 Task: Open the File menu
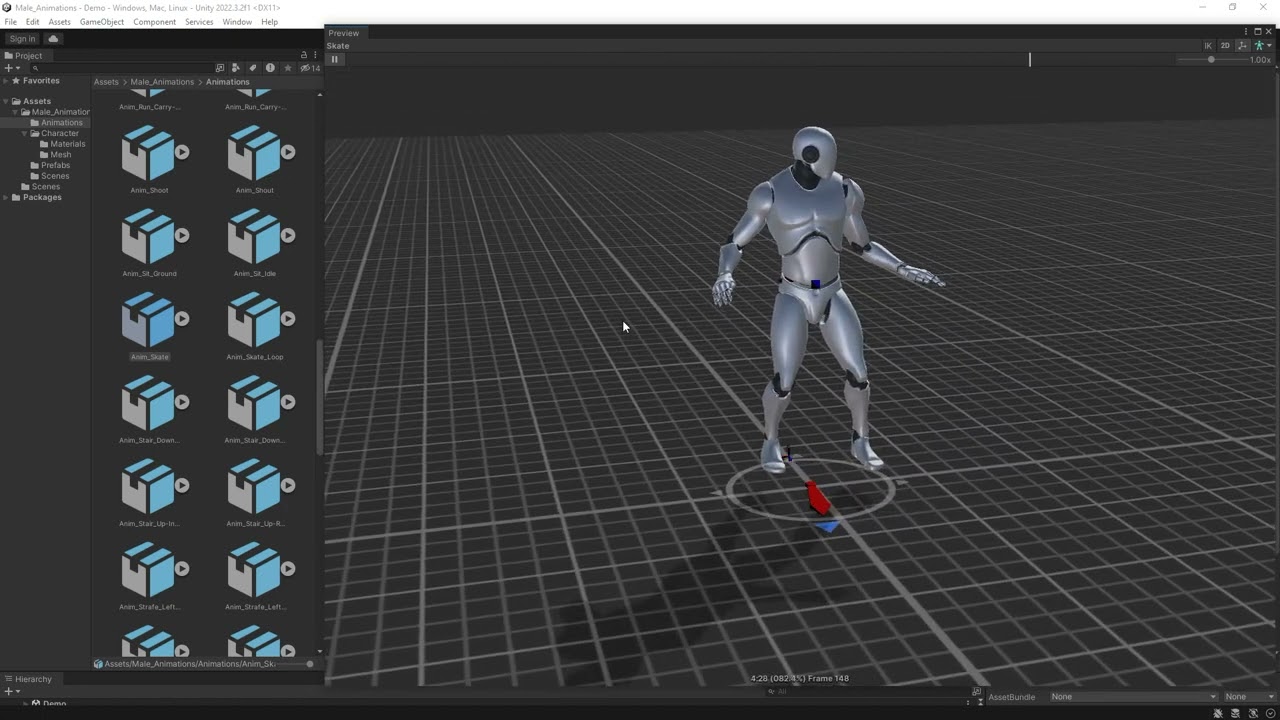tap(10, 21)
